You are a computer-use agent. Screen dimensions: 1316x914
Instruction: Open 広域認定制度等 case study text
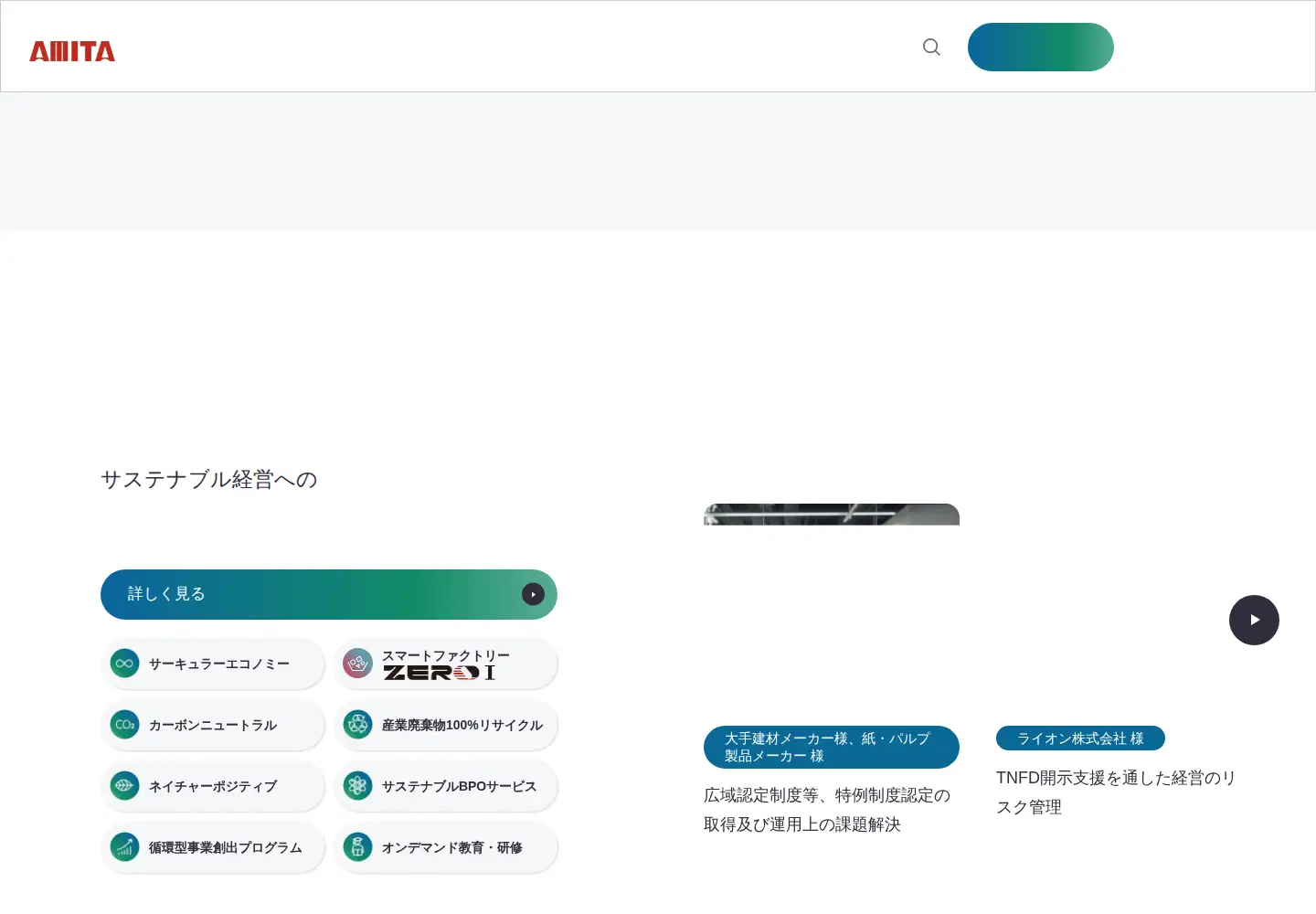click(827, 810)
